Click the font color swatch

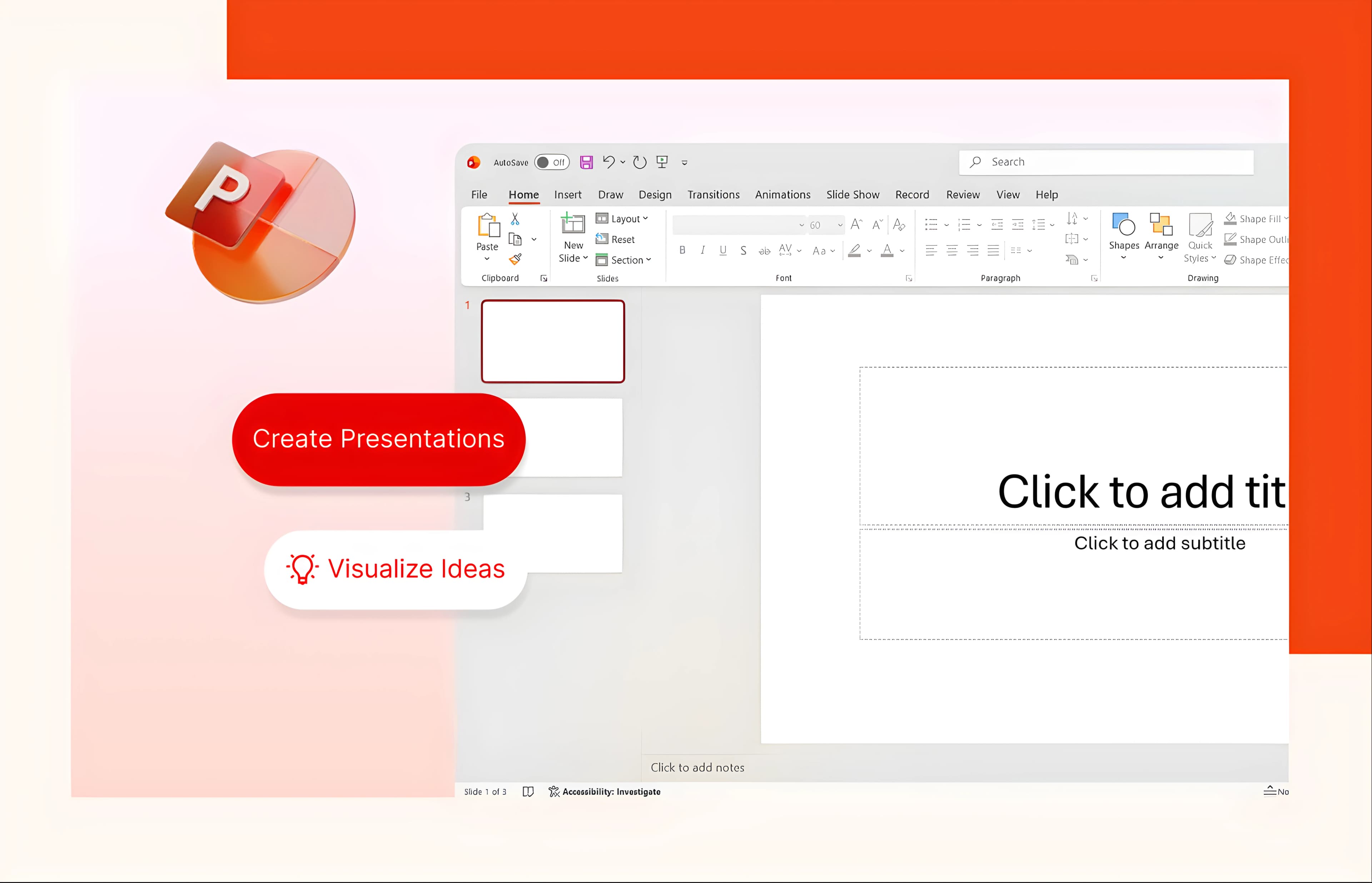click(x=887, y=250)
